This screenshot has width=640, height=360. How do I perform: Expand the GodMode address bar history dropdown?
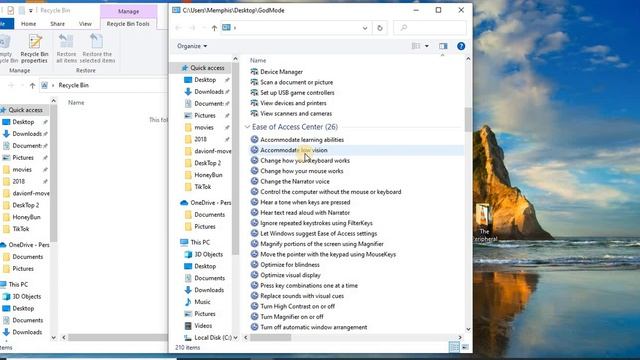pos(365,28)
